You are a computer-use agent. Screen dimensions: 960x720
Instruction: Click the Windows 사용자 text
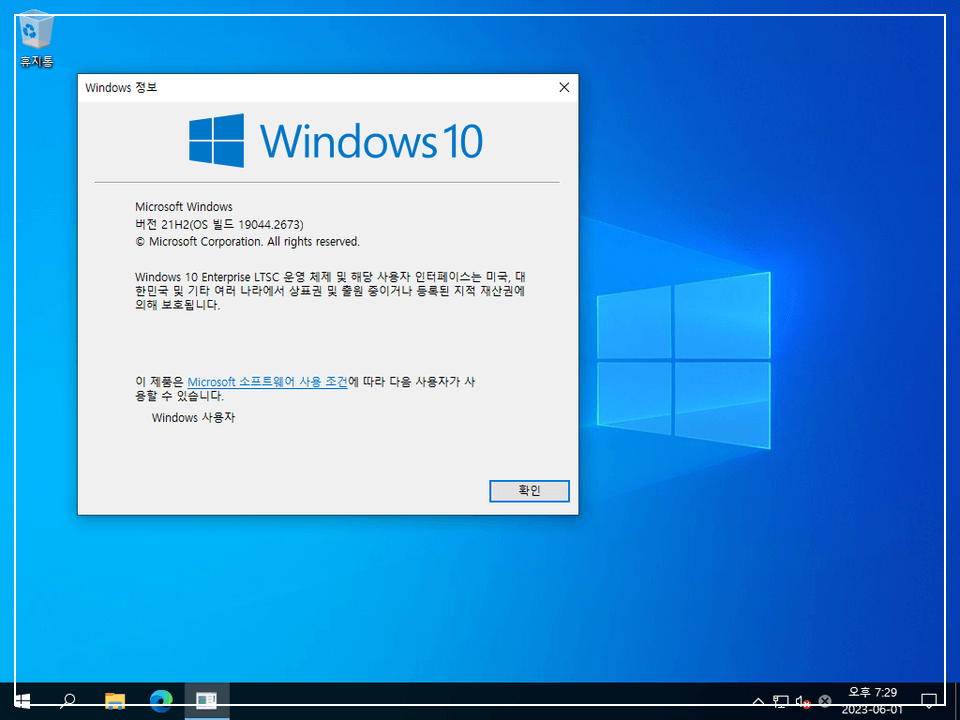click(x=196, y=417)
